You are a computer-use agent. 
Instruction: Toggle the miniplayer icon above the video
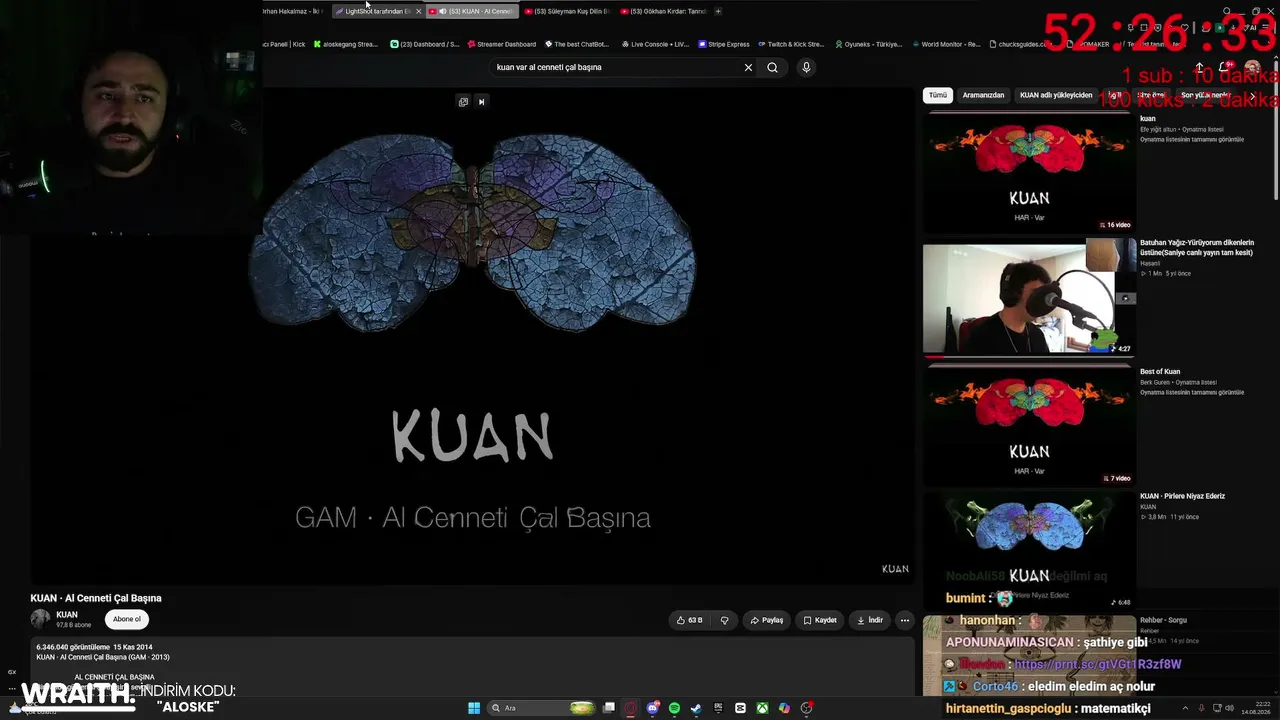[463, 101]
